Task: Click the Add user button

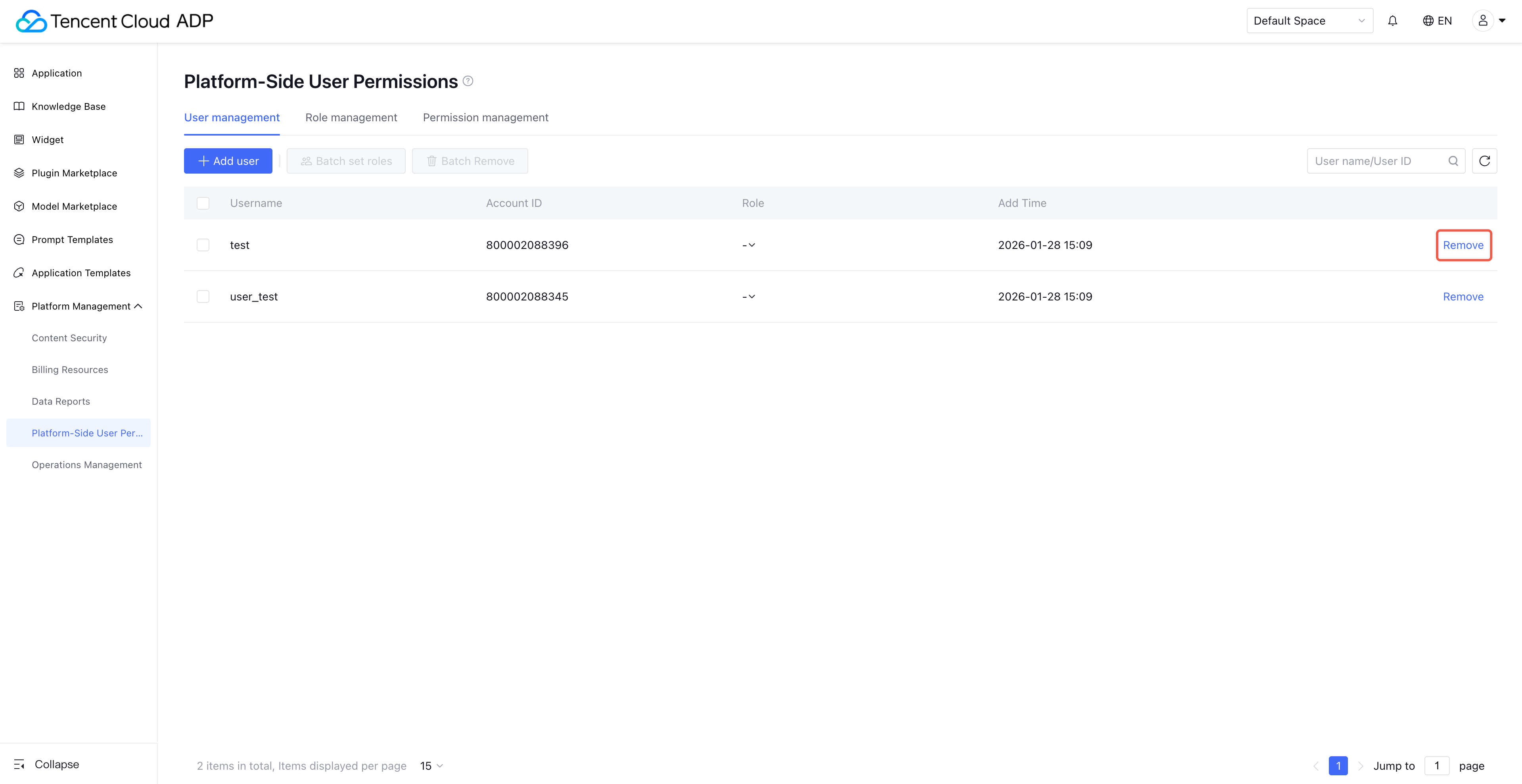Action: (x=228, y=161)
